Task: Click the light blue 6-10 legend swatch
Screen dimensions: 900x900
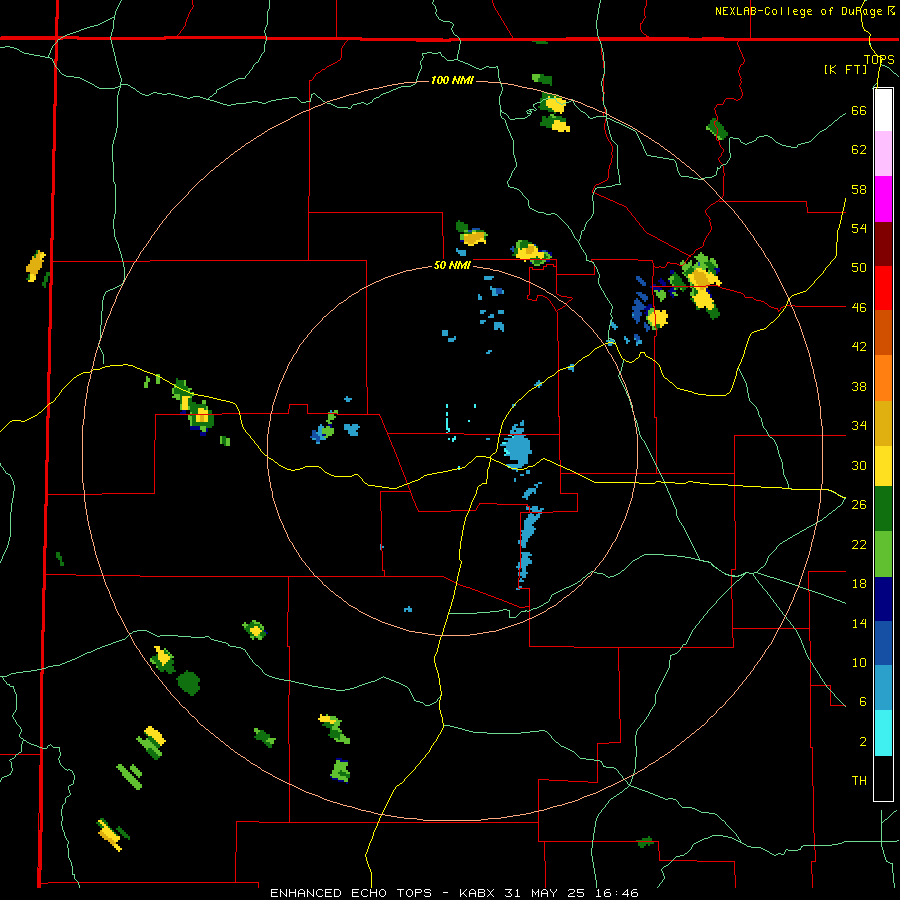Action: [883, 688]
